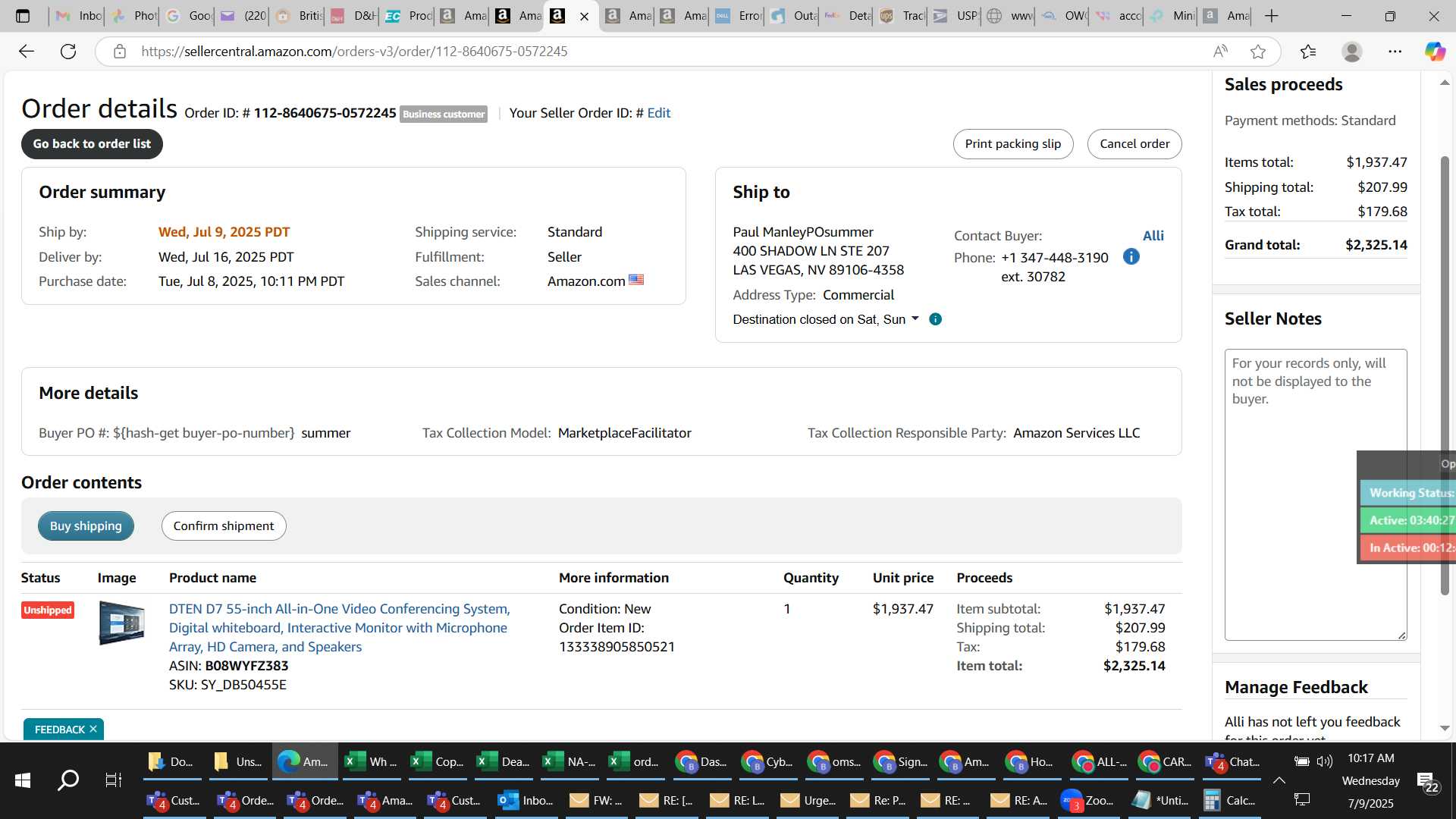Click Confirm shipment button
Screen dimensions: 1456x819
[224, 526]
